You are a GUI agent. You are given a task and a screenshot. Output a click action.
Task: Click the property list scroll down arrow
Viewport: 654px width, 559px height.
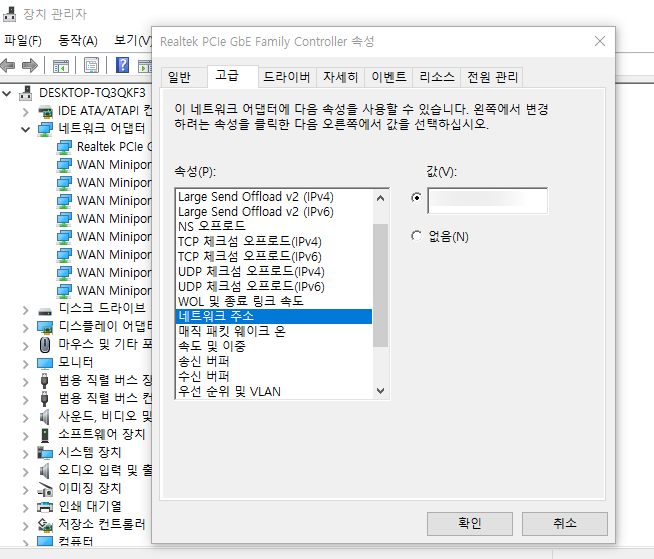(380, 391)
